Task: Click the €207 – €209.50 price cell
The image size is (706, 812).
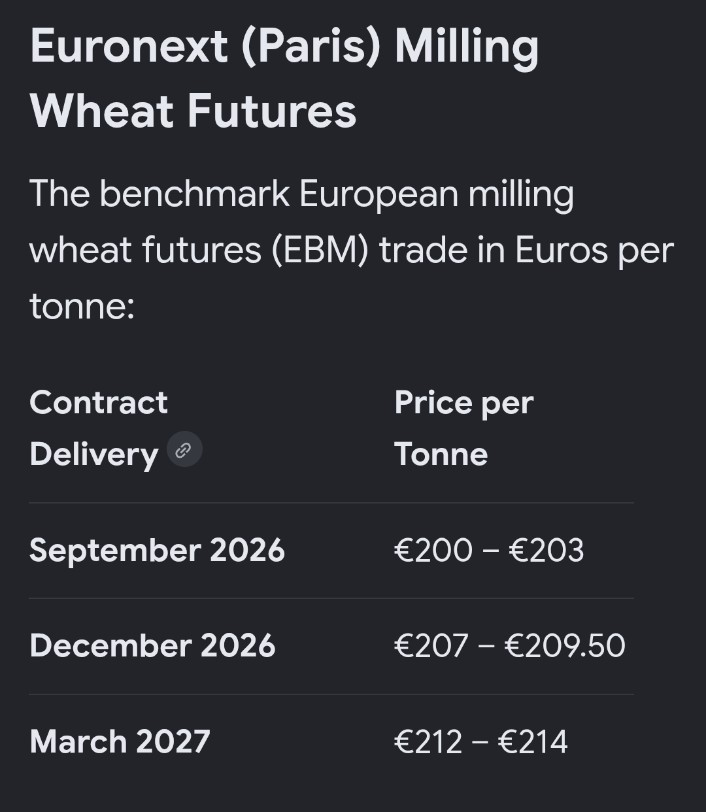Action: tap(510, 646)
